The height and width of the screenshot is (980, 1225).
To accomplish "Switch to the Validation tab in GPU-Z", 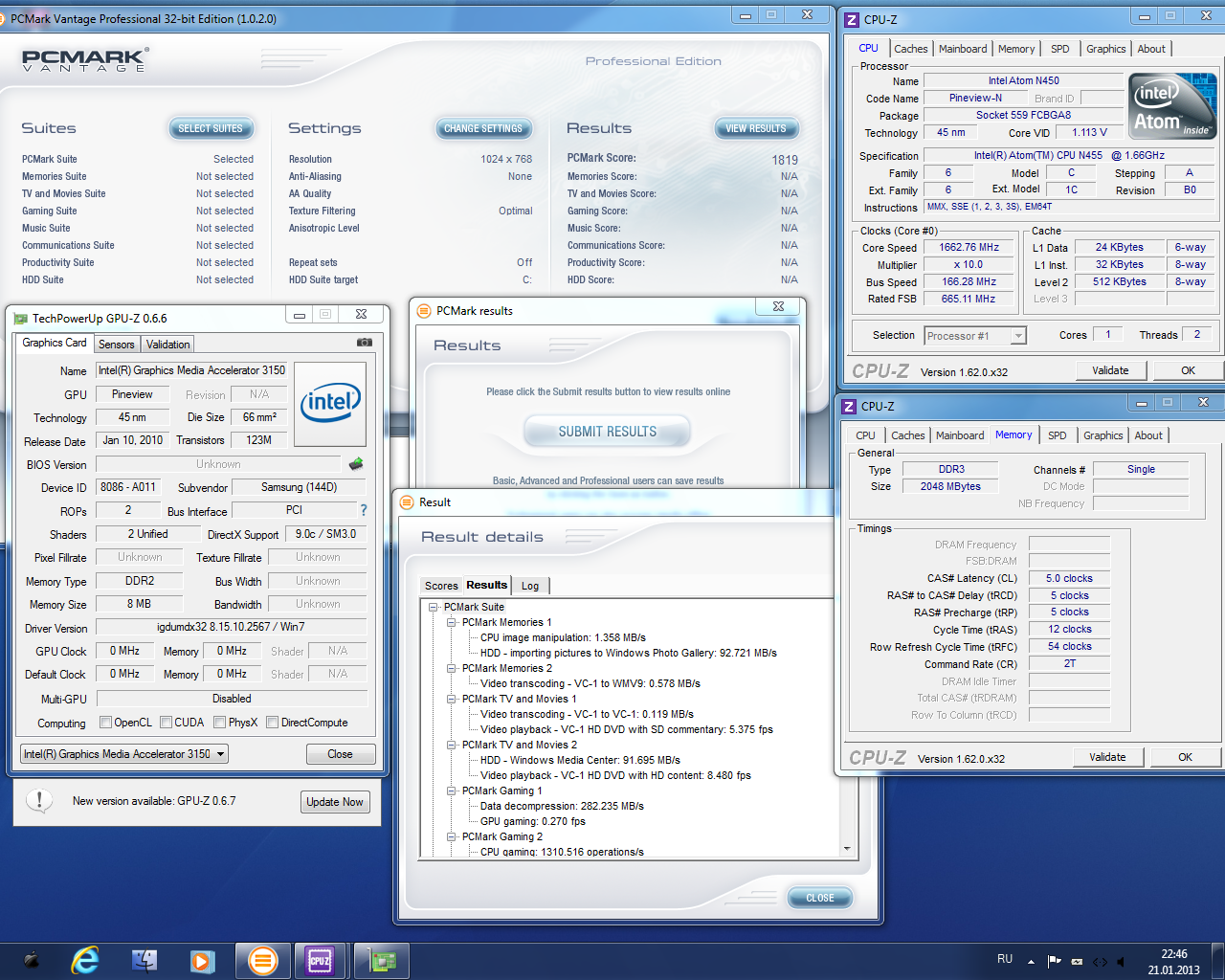I will click(167, 345).
